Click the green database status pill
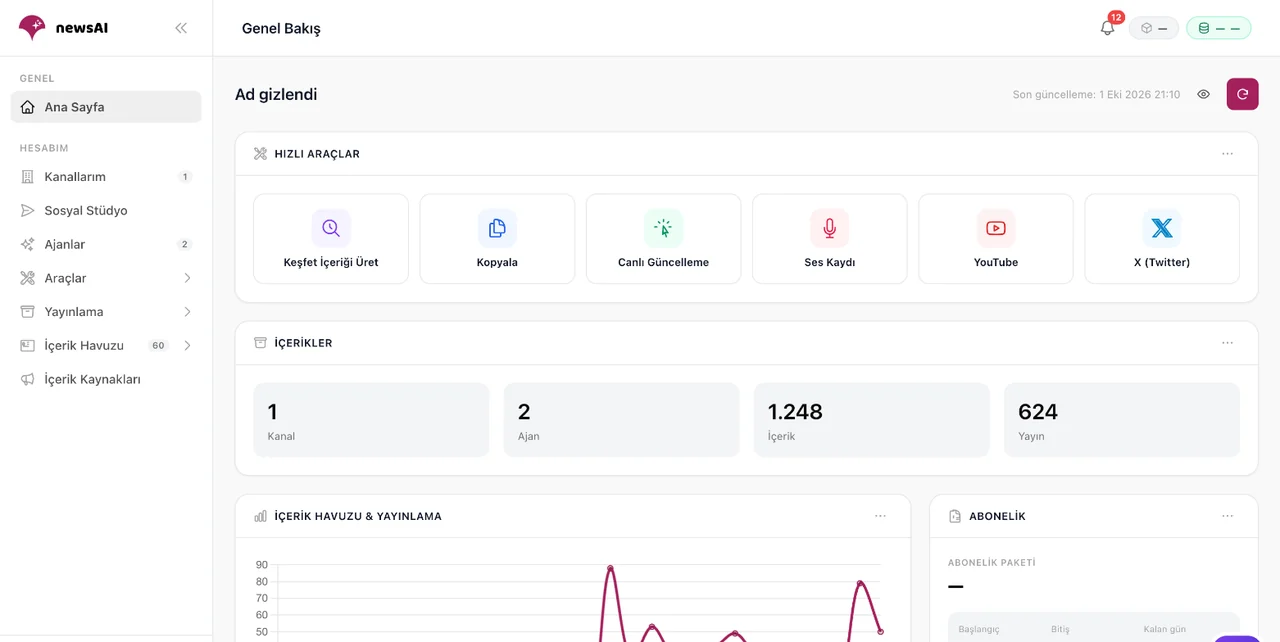 click(1219, 28)
